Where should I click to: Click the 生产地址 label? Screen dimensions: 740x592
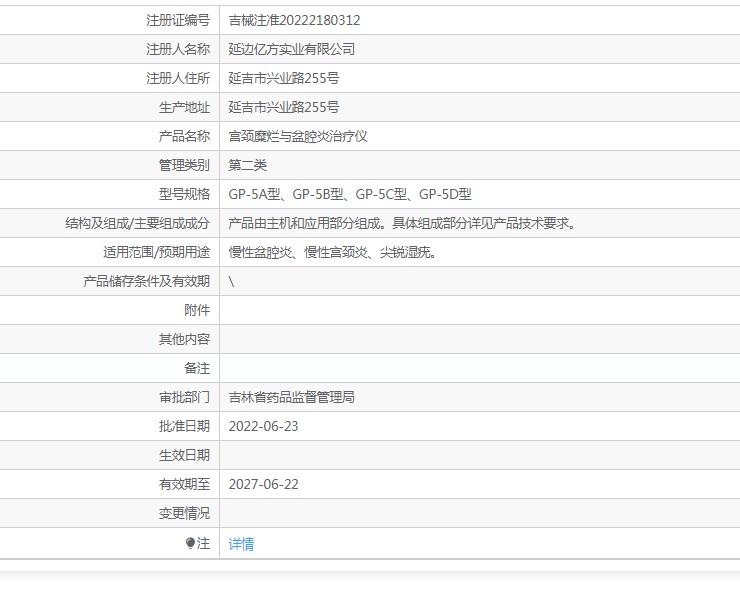click(185, 107)
